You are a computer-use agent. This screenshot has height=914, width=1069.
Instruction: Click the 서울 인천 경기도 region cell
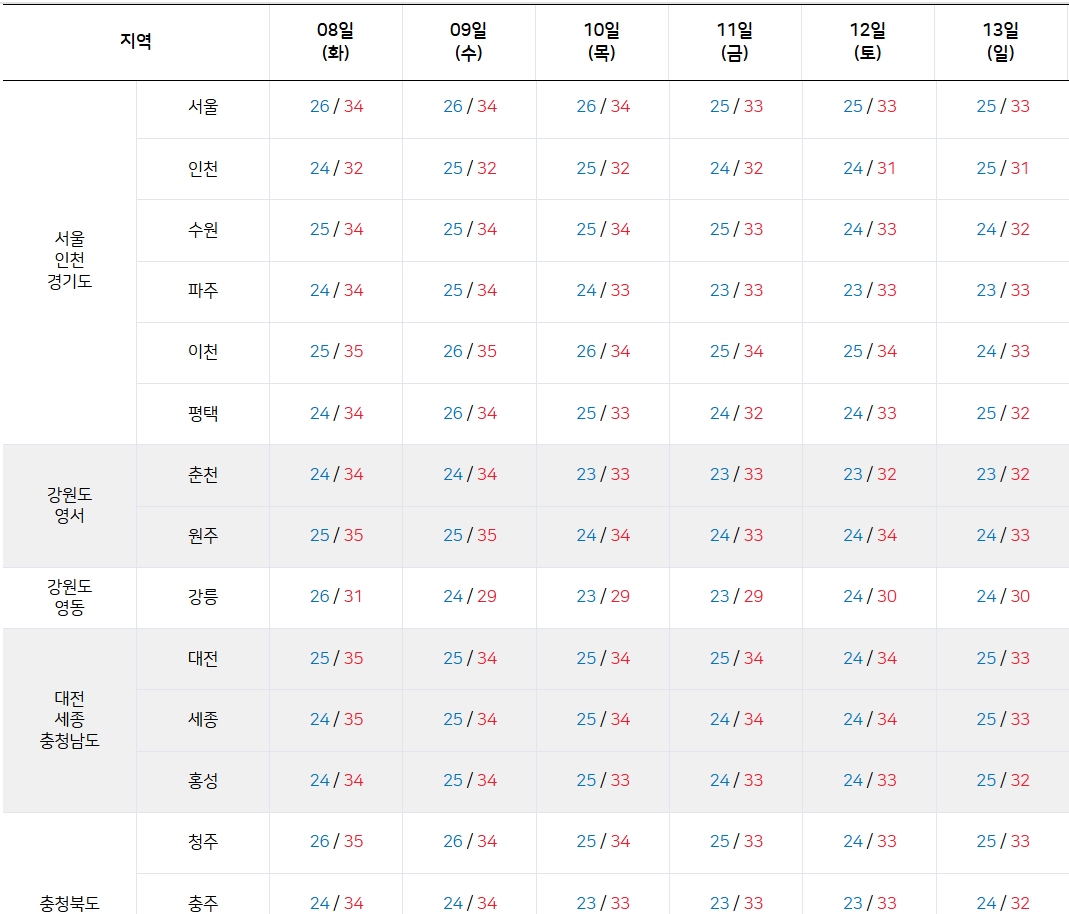pos(69,260)
